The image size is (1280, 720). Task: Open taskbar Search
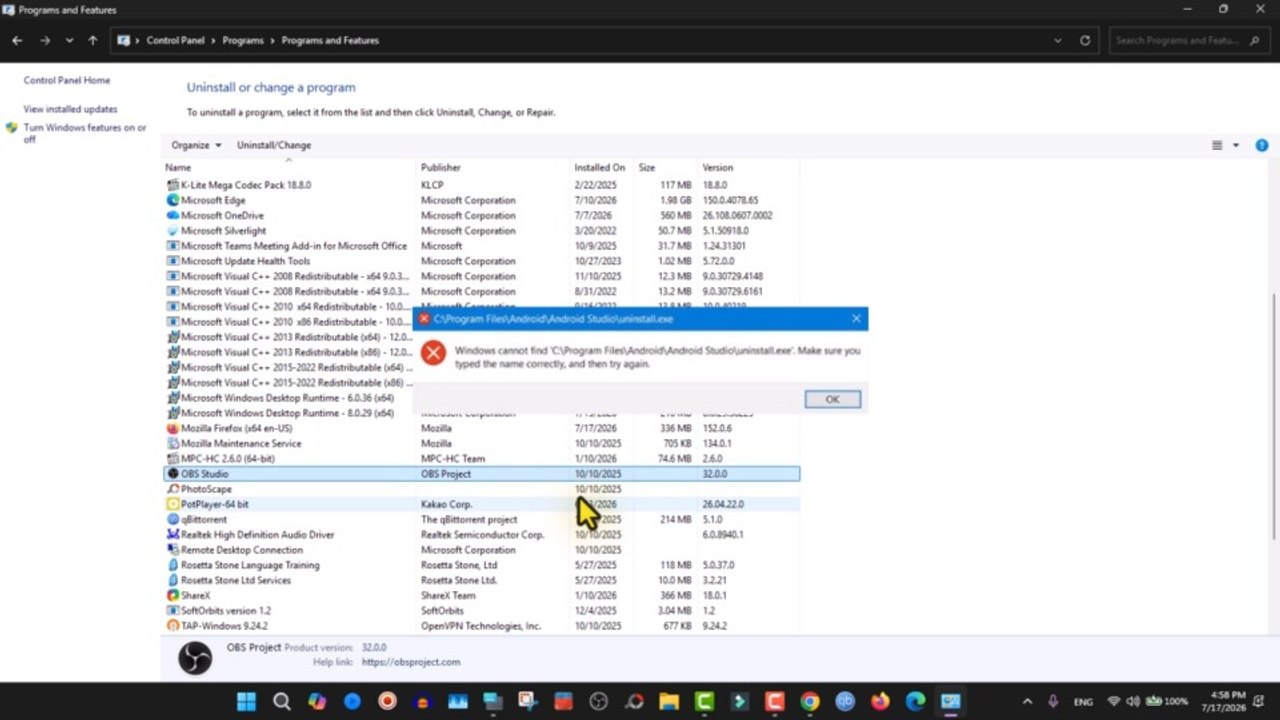pos(281,702)
